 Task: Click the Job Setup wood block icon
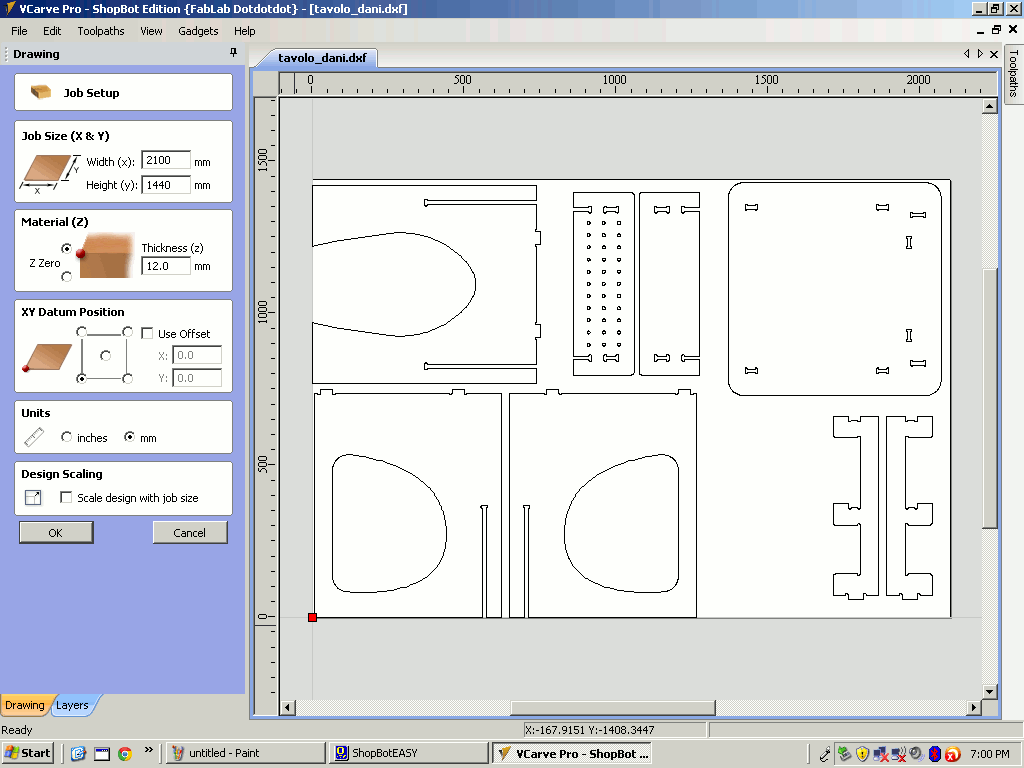point(41,92)
